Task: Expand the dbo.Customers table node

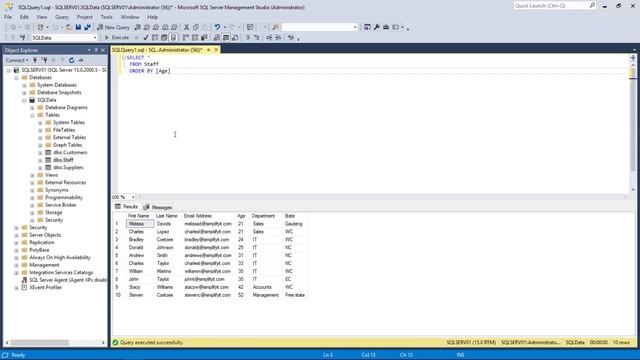Action: point(40,153)
